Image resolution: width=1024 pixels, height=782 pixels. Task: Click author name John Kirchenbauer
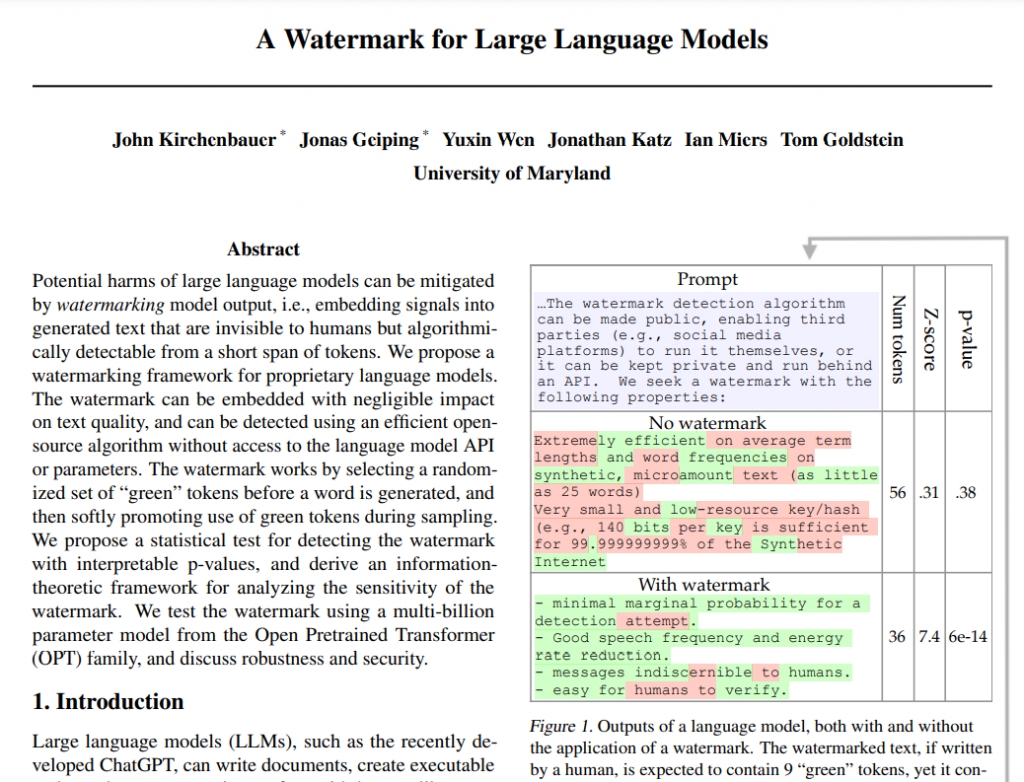194,140
